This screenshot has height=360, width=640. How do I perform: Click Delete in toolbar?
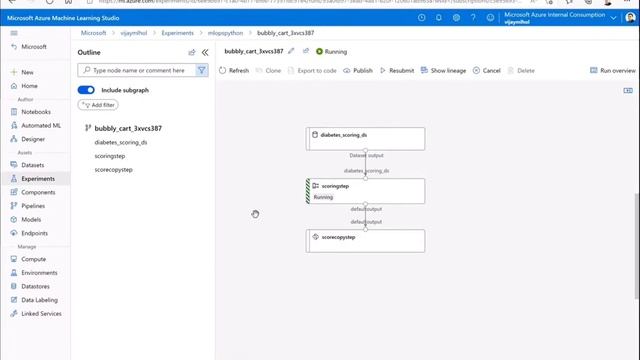(x=521, y=71)
